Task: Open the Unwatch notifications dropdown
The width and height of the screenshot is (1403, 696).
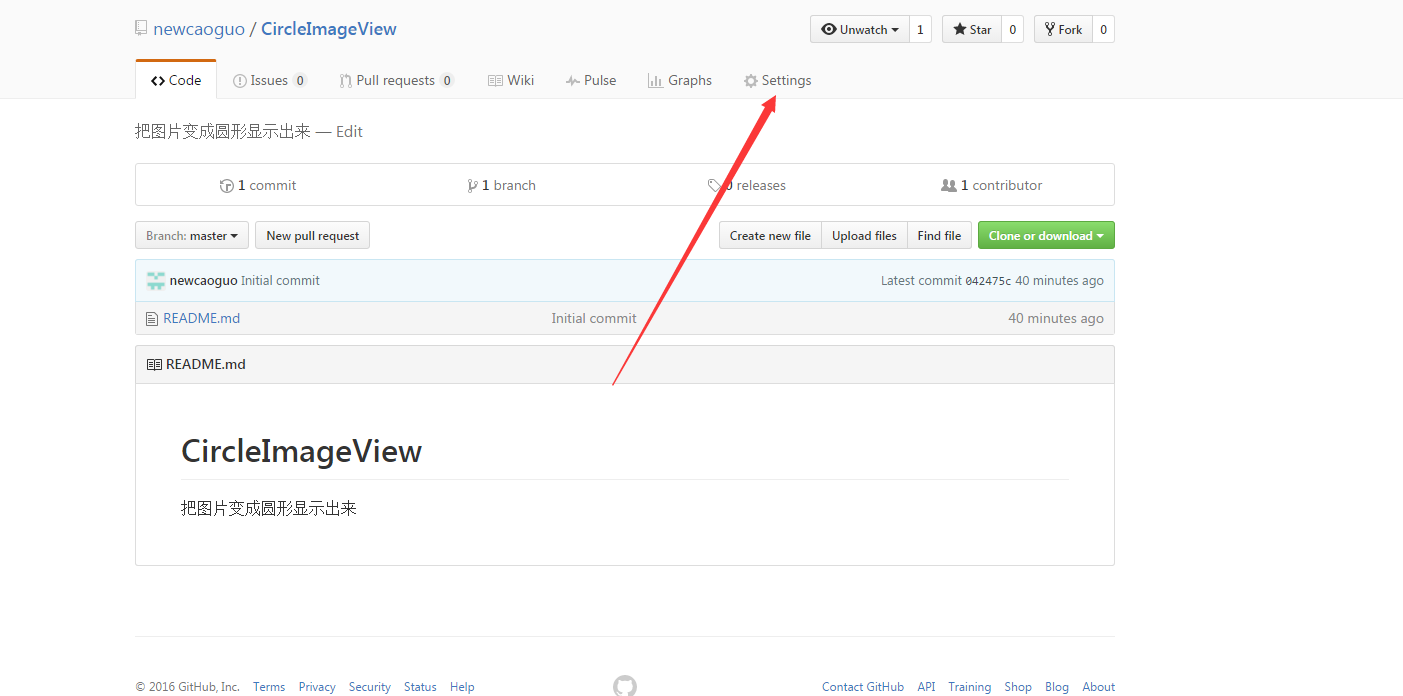Action: 860,30
